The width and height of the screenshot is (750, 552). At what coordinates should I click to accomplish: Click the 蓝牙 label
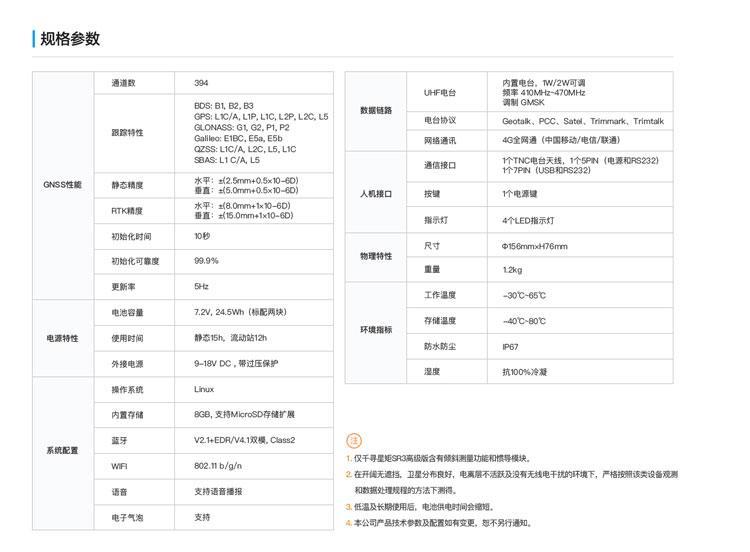click(x=119, y=441)
